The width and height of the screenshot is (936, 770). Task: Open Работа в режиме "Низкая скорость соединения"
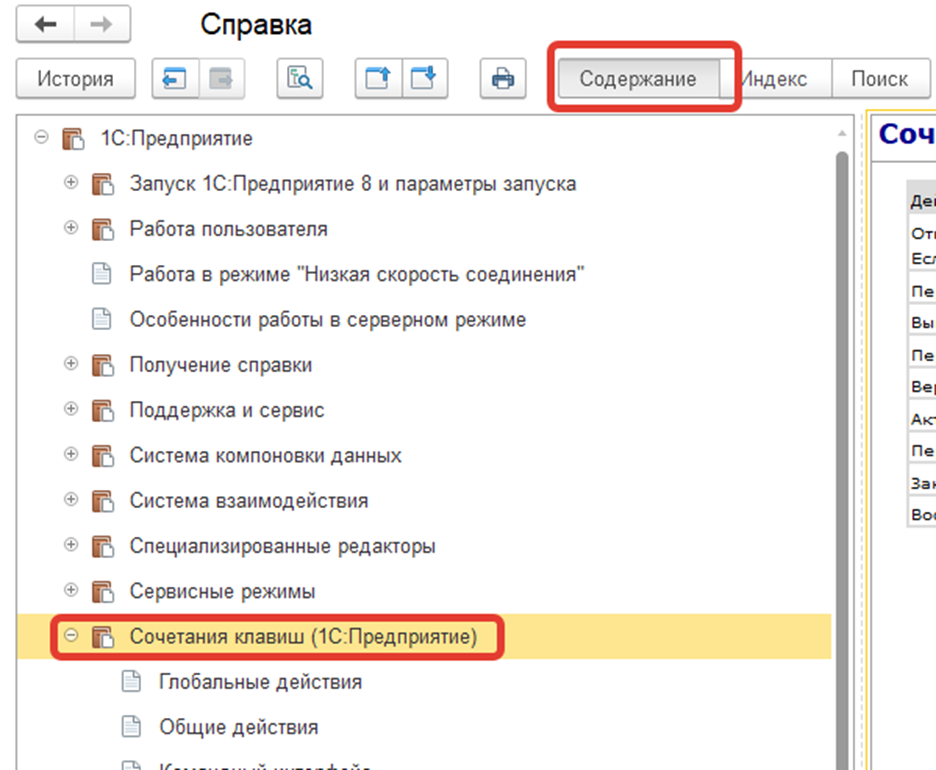pyautogui.click(x=357, y=275)
